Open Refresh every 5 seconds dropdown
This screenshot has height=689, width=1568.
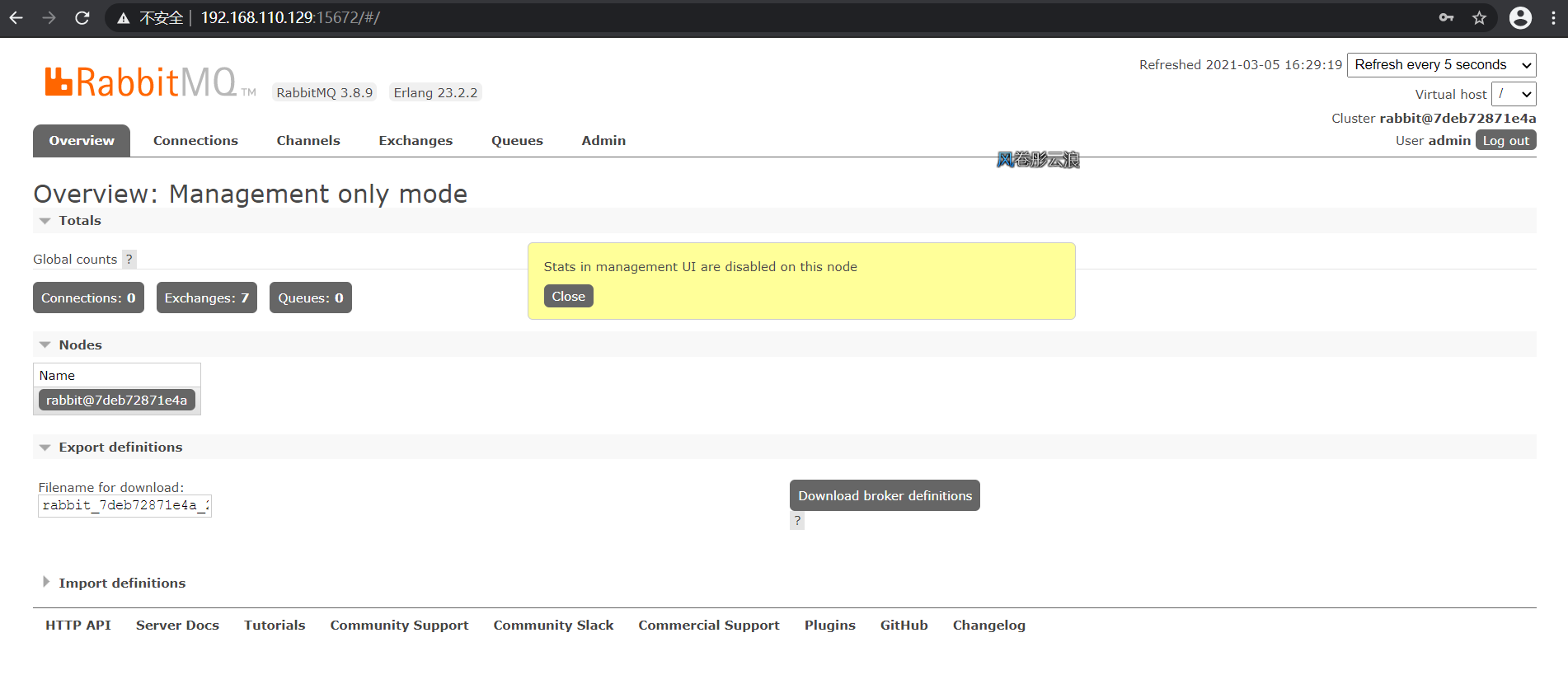point(1441,65)
